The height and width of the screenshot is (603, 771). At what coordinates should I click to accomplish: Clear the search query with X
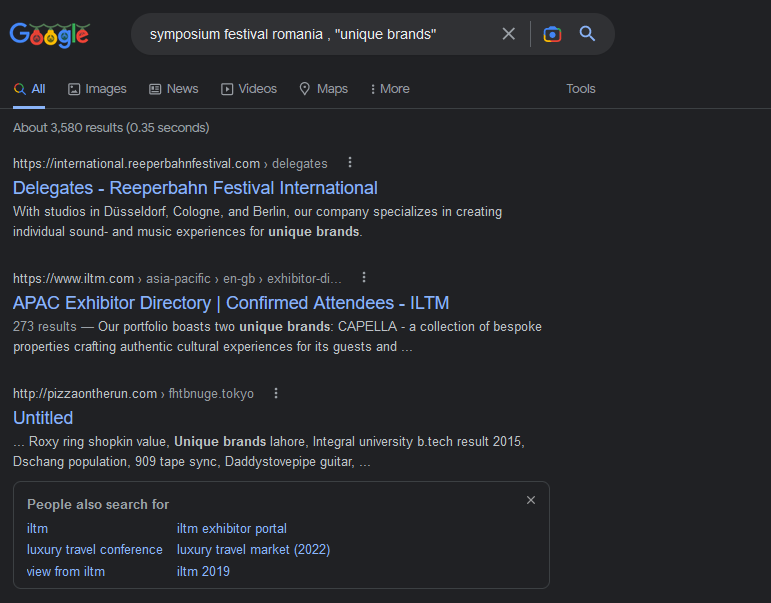(x=508, y=34)
